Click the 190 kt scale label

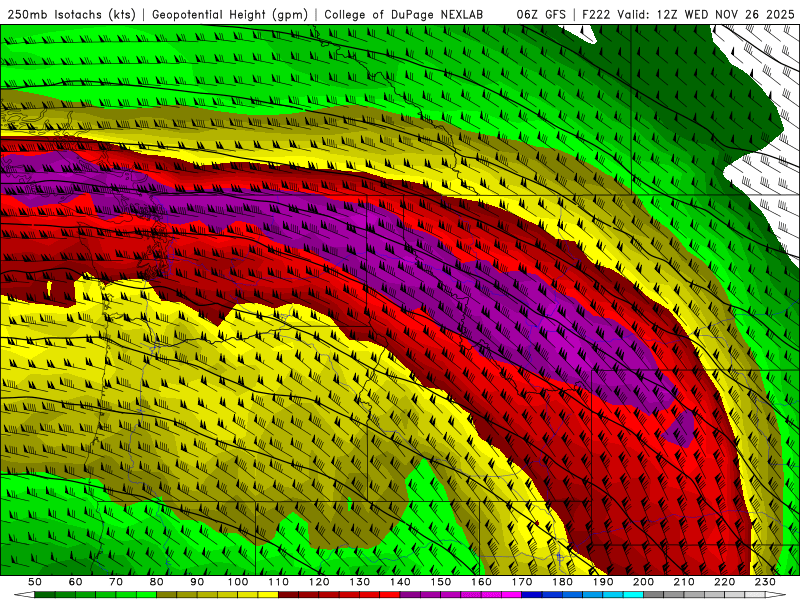(603, 582)
